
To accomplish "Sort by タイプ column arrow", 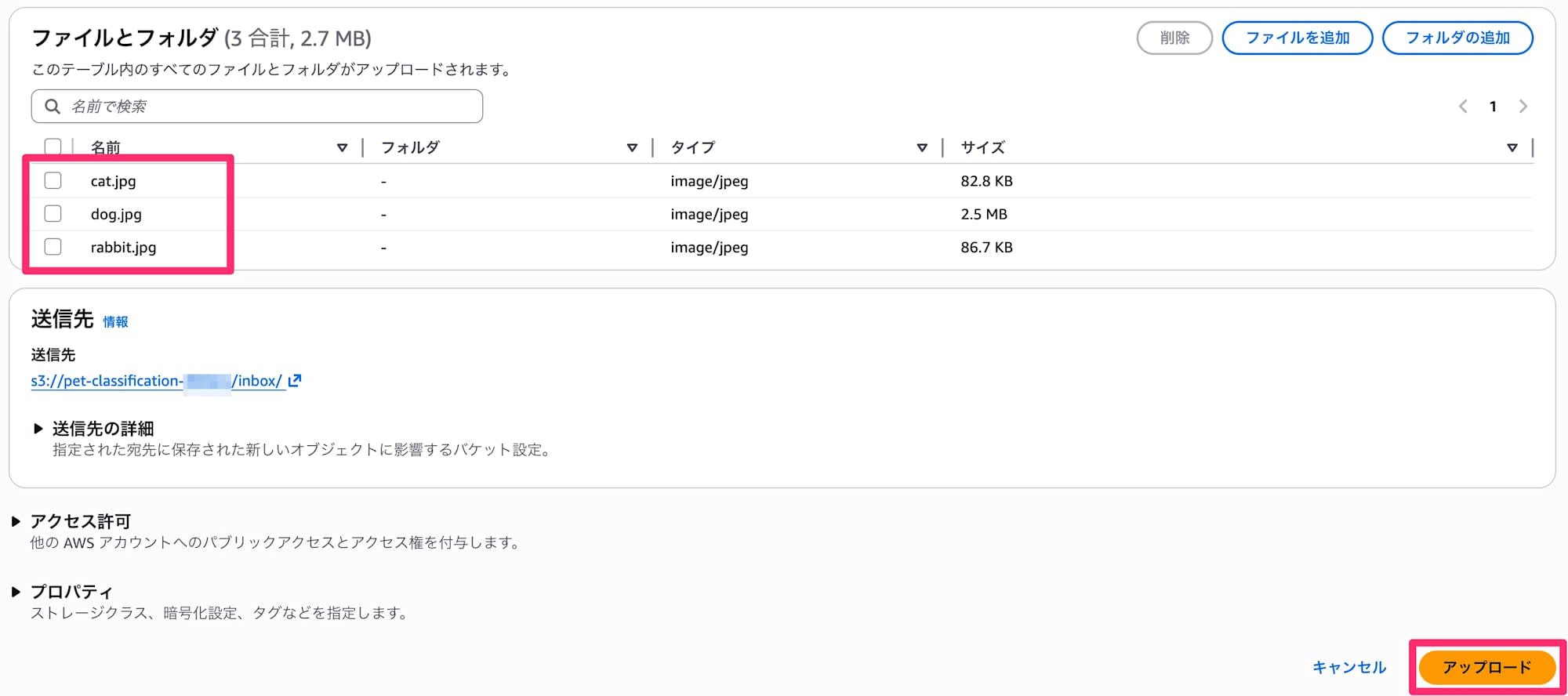I will tap(922, 147).
